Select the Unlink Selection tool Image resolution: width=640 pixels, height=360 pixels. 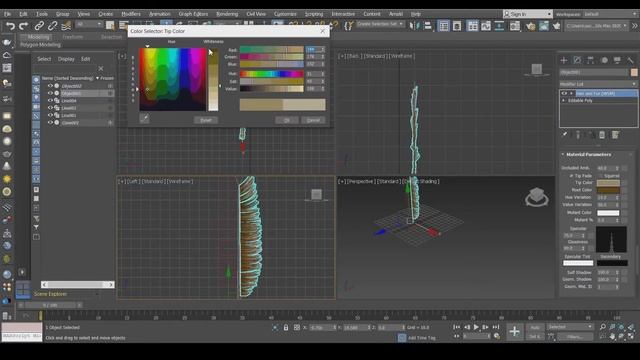52,26
